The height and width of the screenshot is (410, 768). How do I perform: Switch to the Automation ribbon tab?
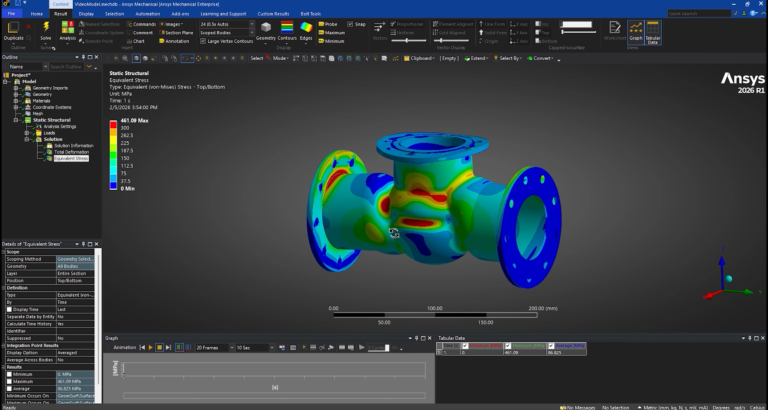pos(147,14)
